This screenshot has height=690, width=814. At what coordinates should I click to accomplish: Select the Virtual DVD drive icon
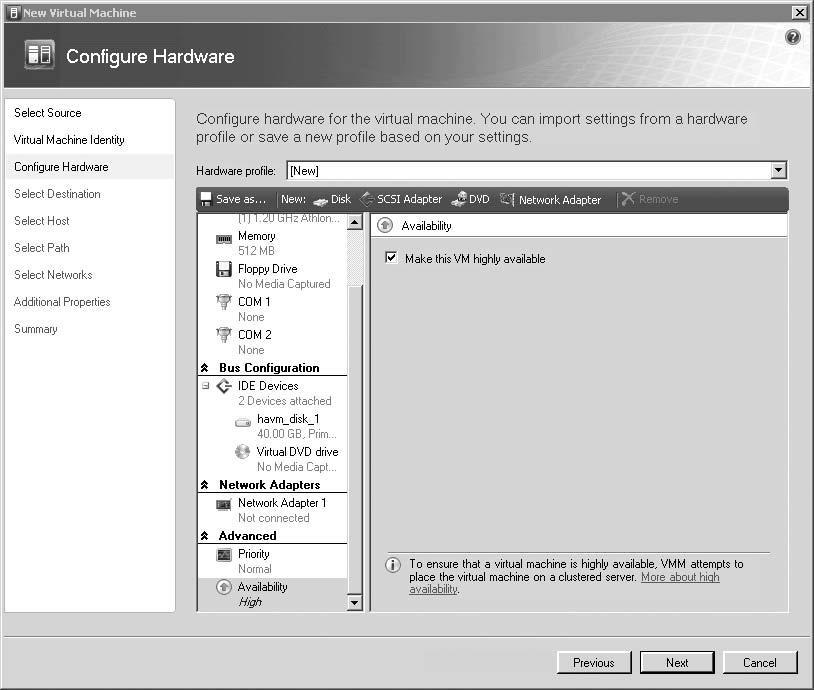[x=242, y=452]
